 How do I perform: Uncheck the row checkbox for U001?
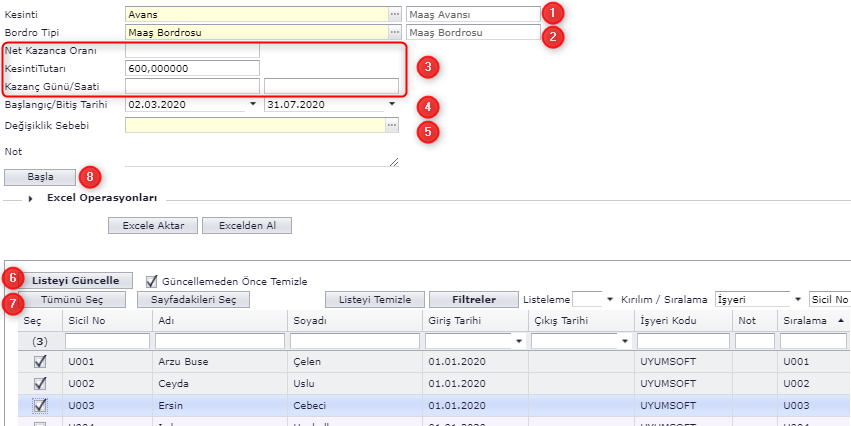(x=40, y=361)
